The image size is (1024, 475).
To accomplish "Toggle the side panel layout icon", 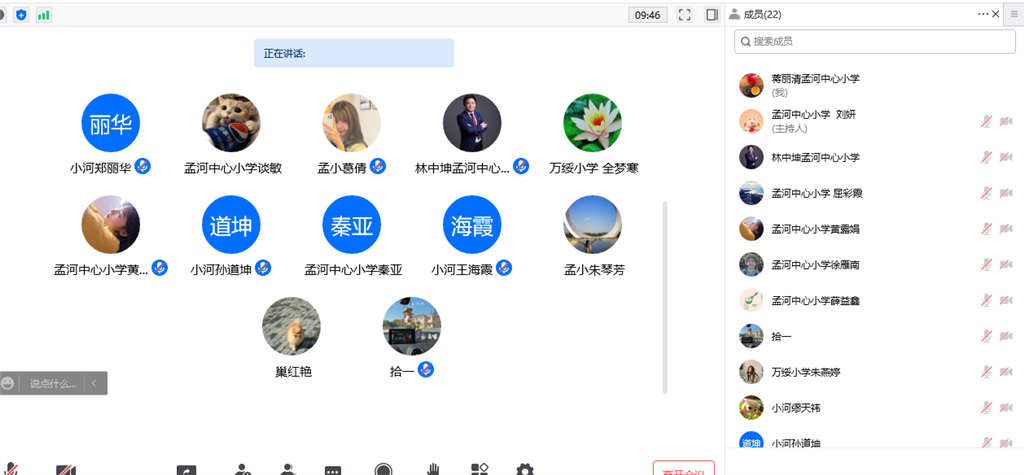I will [x=712, y=15].
